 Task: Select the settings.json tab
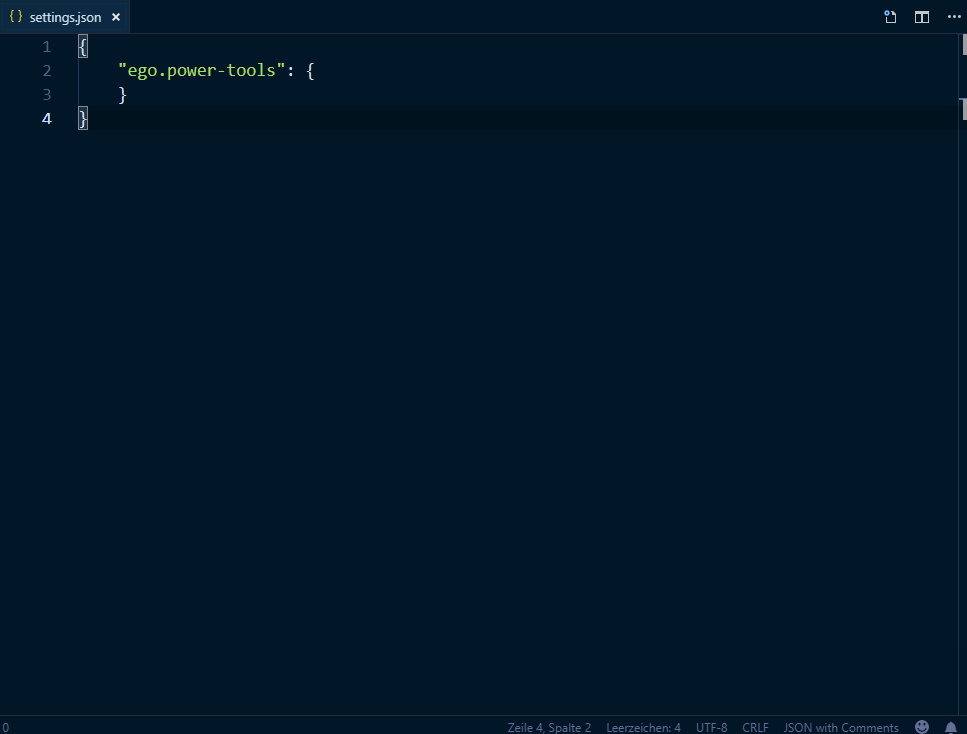(65, 17)
